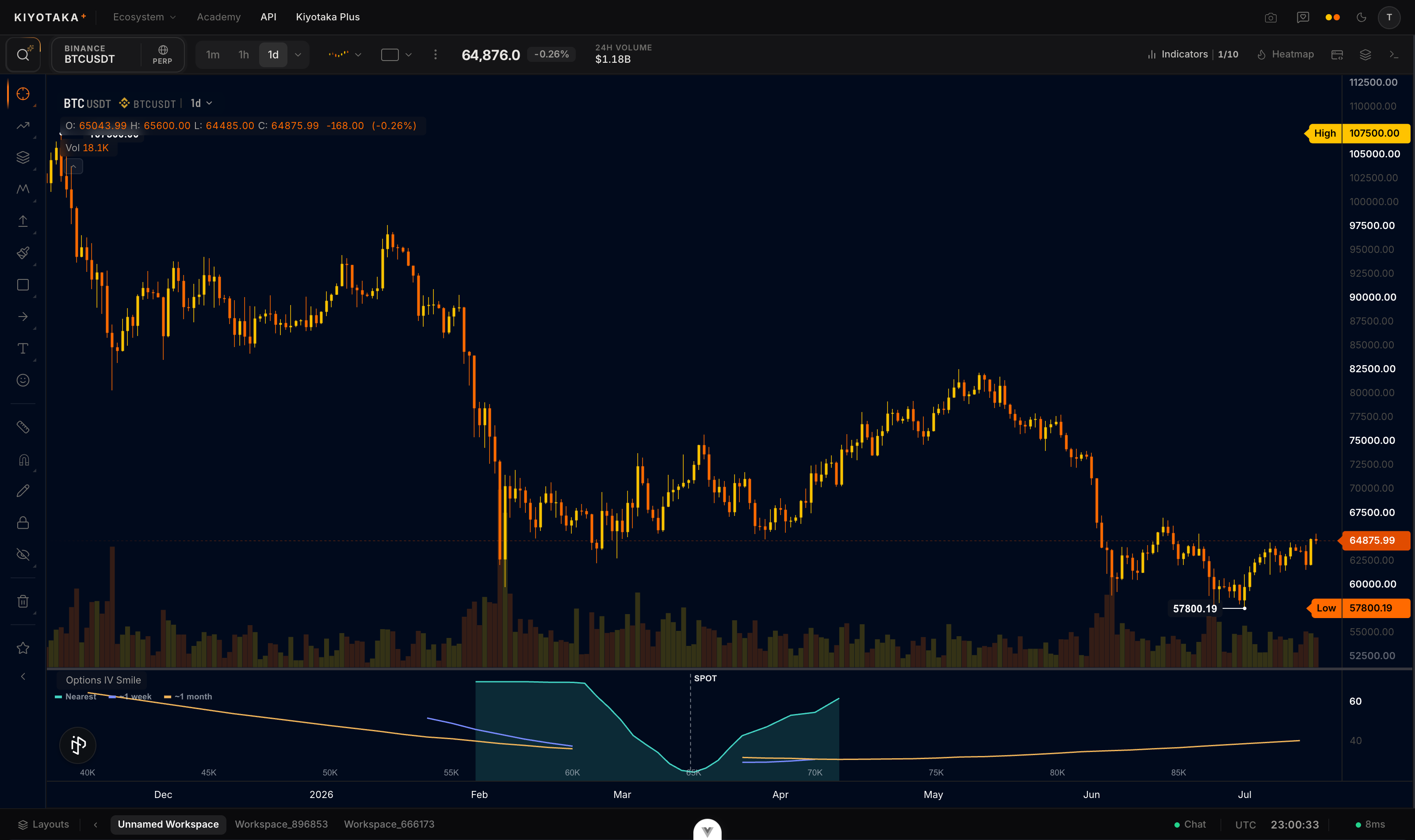
Task: Click the trash delete drawings icon
Action: [23, 602]
